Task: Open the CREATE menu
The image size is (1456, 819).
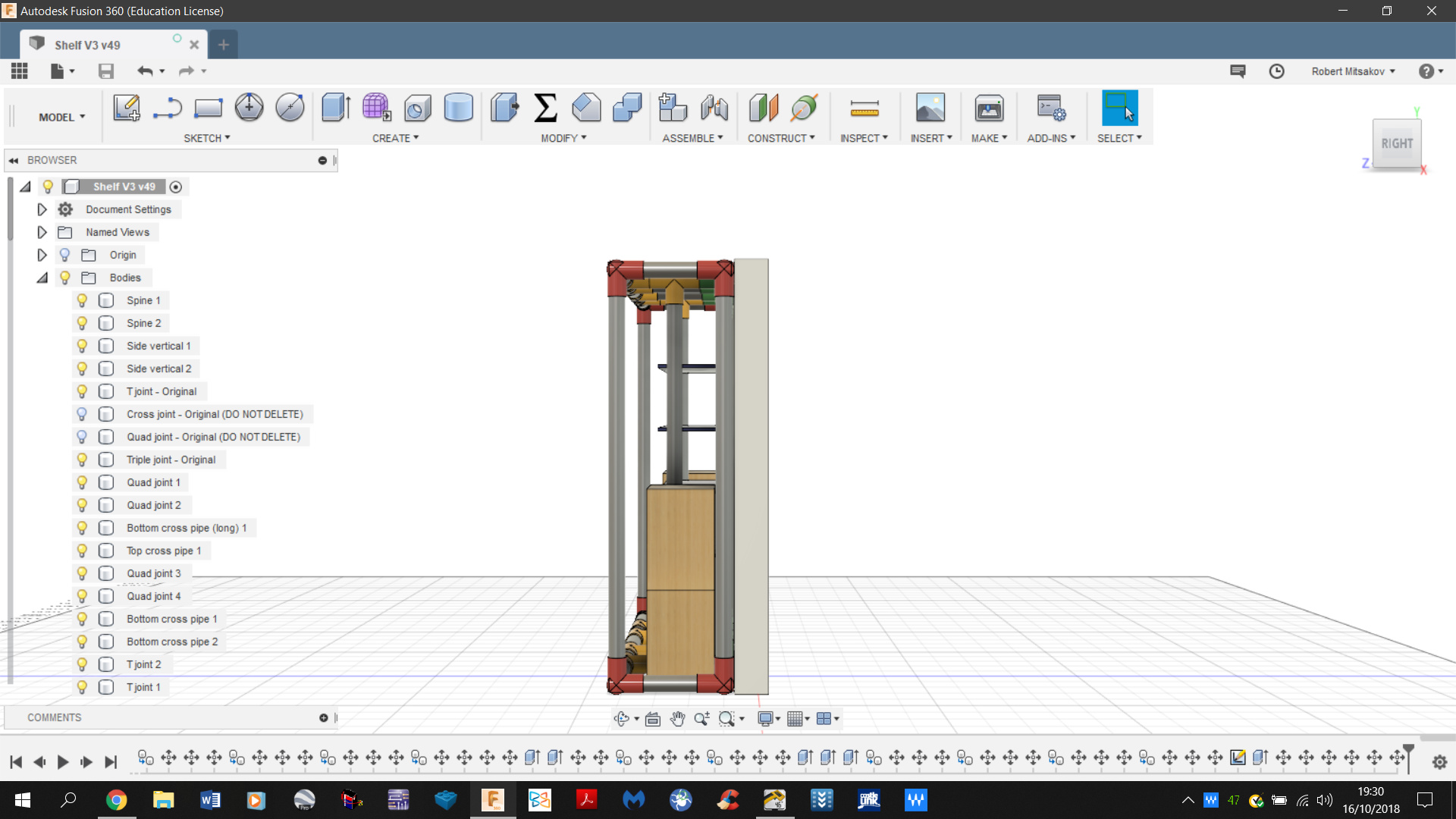Action: pos(395,138)
